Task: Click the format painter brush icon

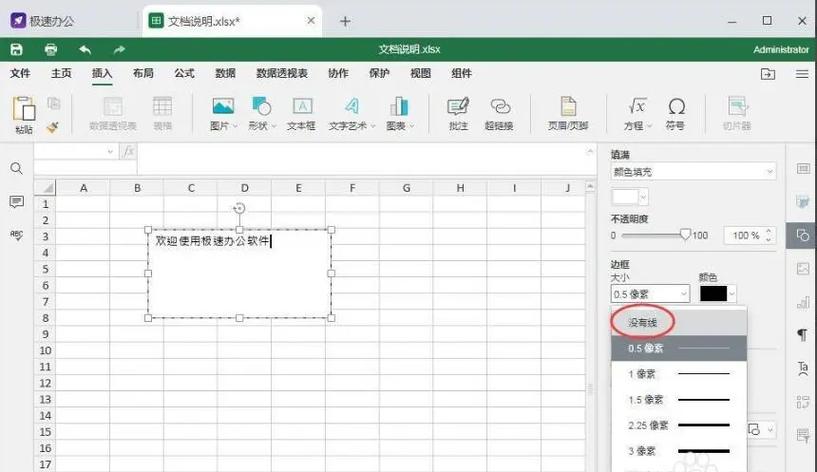Action: pyautogui.click(x=53, y=127)
